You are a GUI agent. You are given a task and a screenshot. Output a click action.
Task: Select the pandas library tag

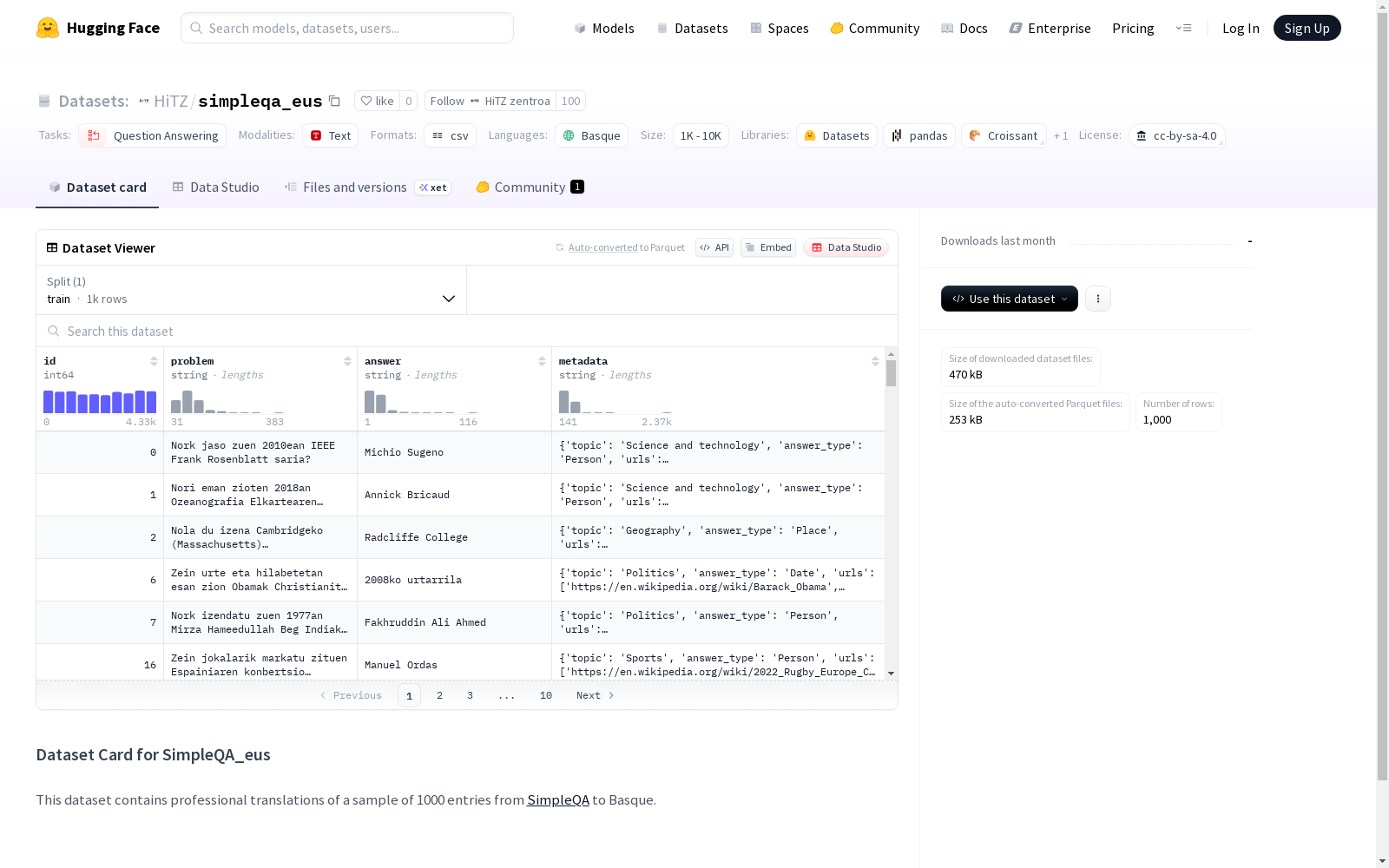tap(919, 135)
